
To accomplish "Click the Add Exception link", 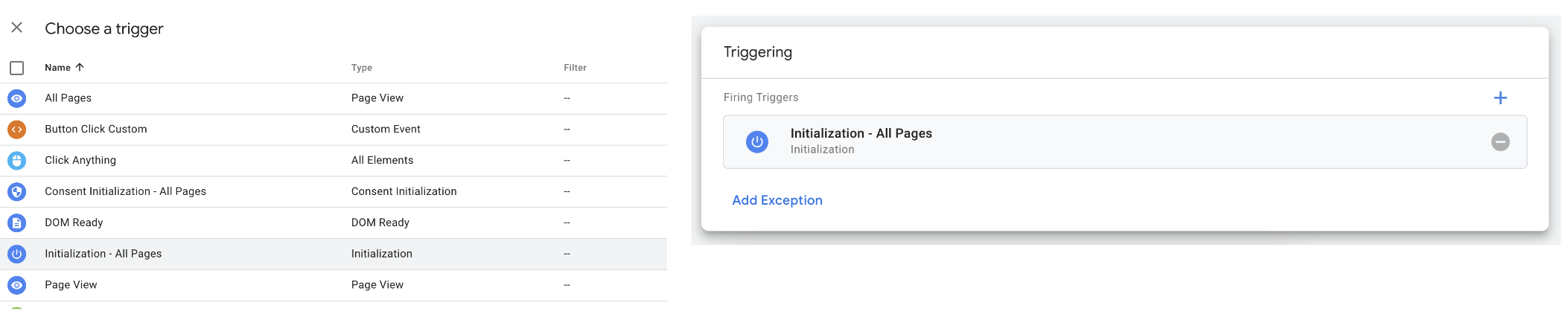I will coord(777,200).
